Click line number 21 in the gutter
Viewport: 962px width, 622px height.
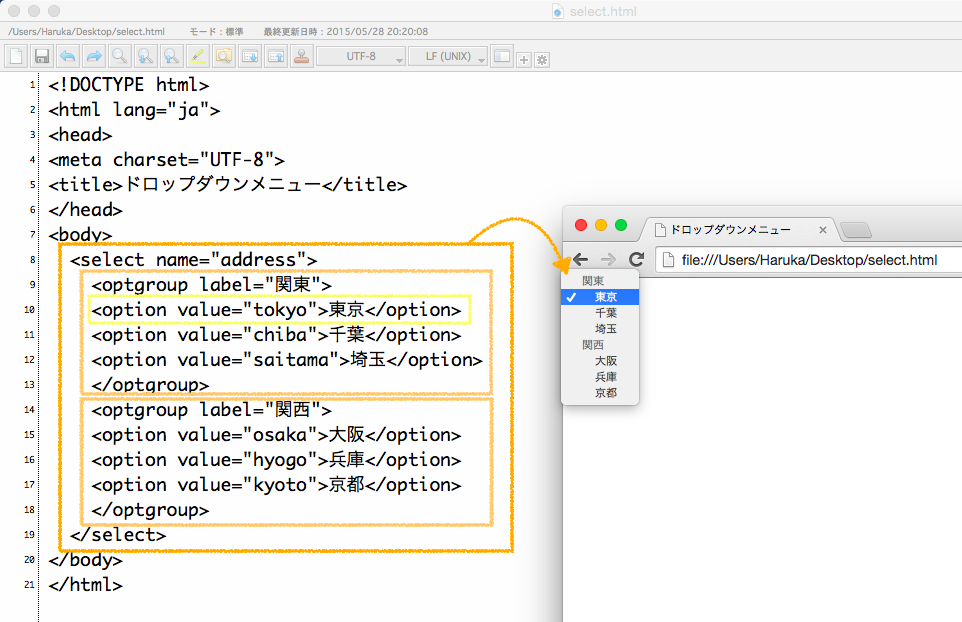[29, 585]
